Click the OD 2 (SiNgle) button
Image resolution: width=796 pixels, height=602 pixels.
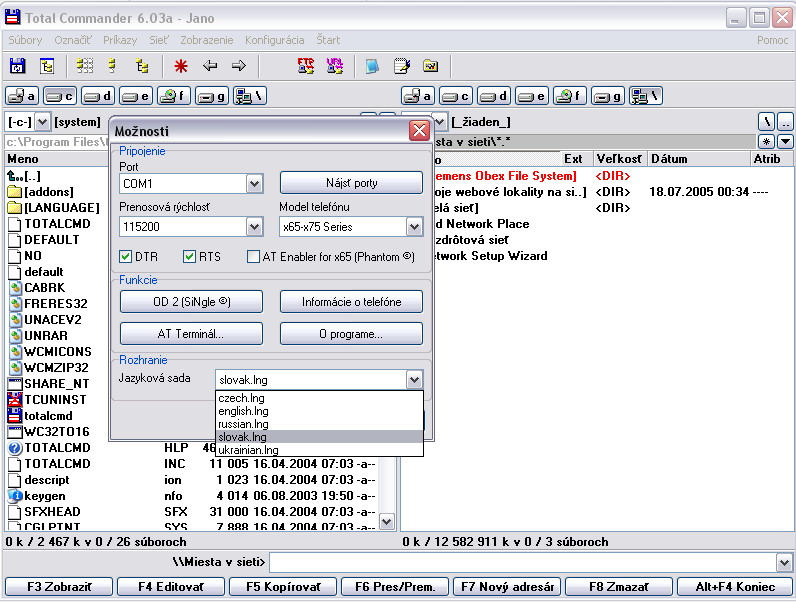tap(191, 302)
